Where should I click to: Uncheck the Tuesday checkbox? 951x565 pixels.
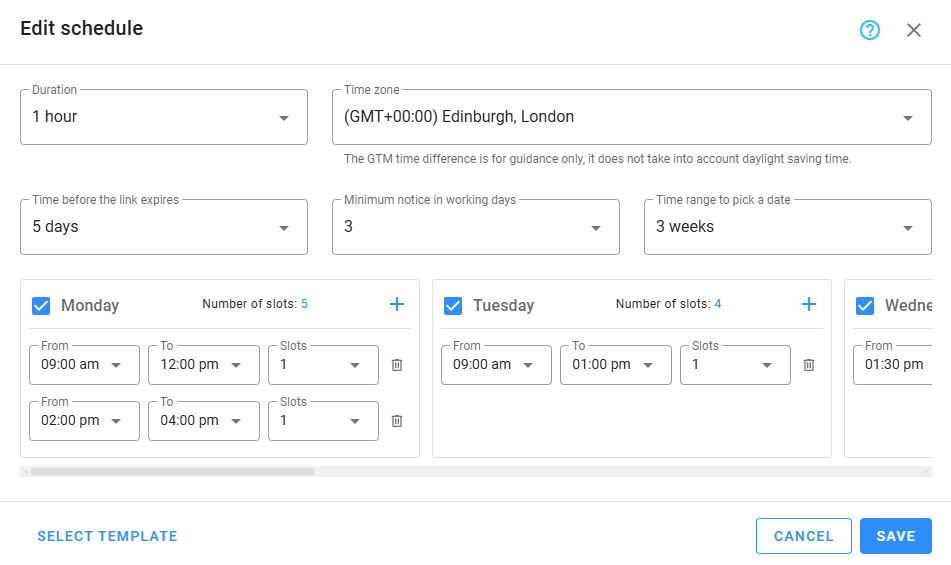tap(453, 305)
